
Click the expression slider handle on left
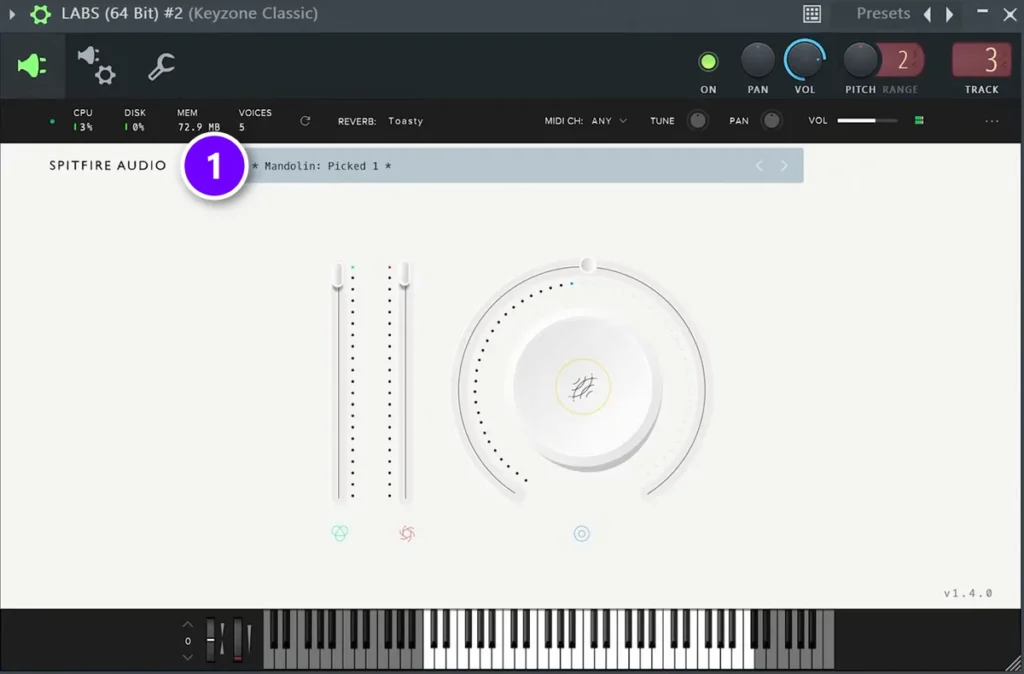(338, 275)
